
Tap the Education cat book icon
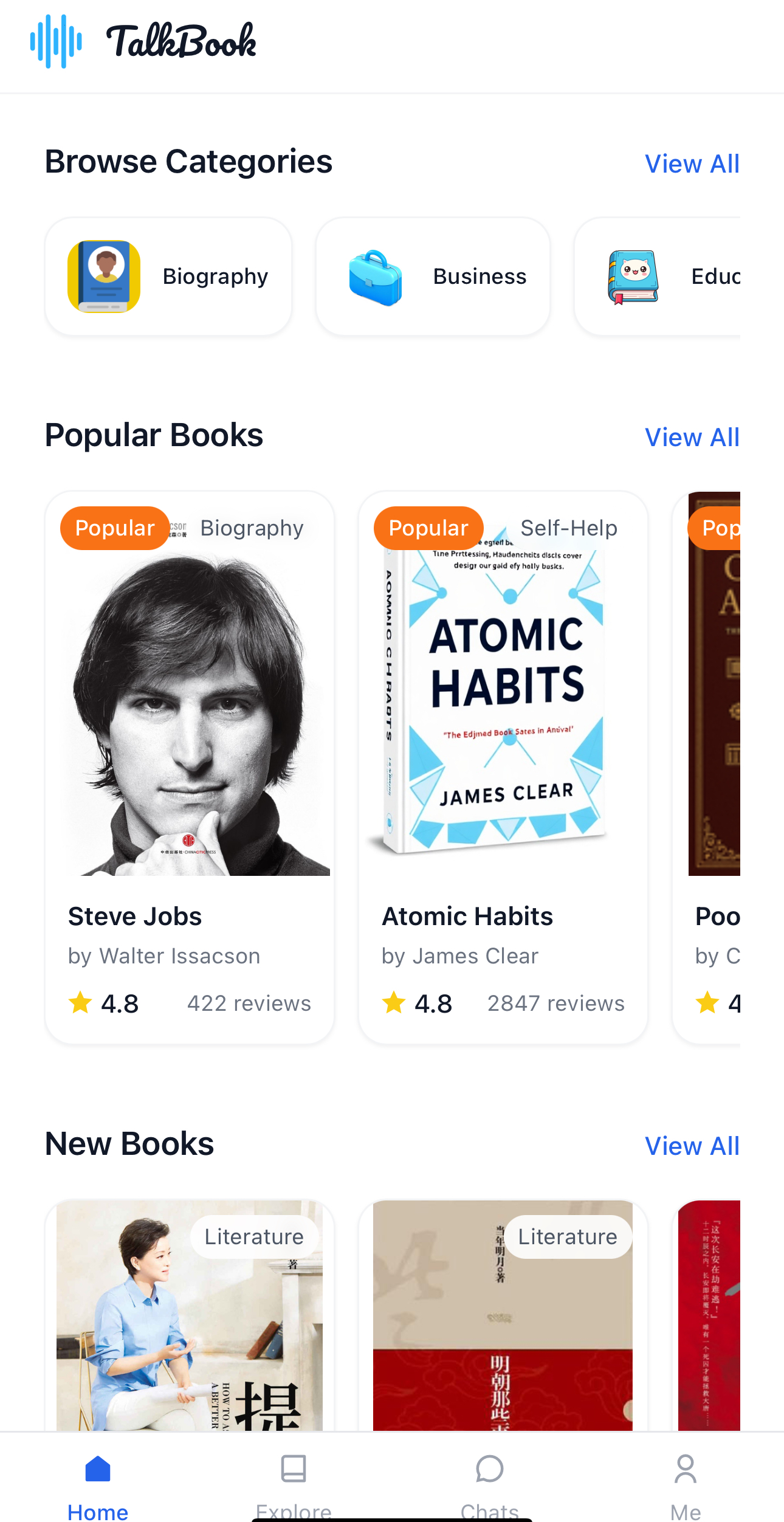633,277
